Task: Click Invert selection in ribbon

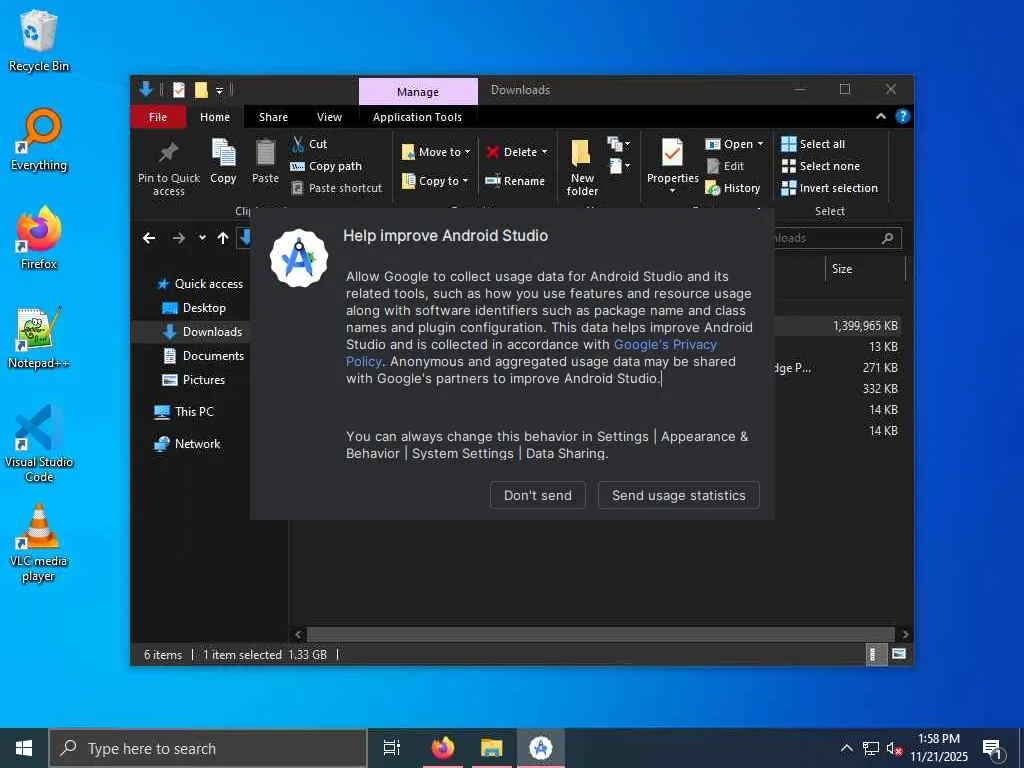Action: pyautogui.click(x=829, y=188)
